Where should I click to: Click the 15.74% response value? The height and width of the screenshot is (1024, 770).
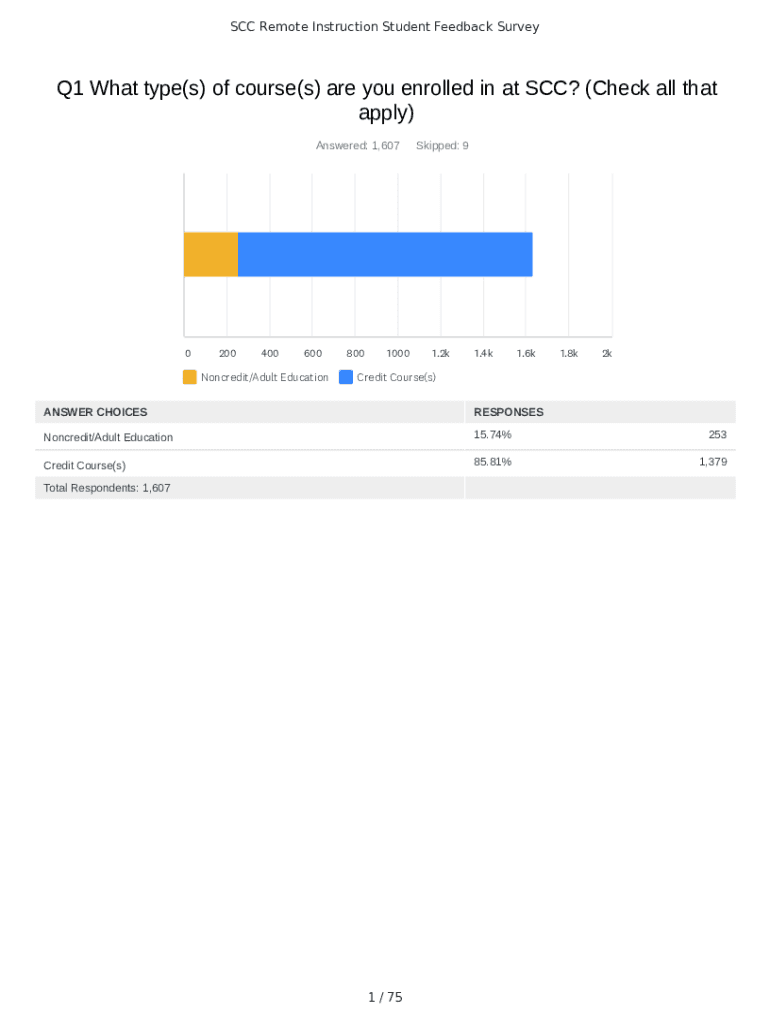[493, 435]
